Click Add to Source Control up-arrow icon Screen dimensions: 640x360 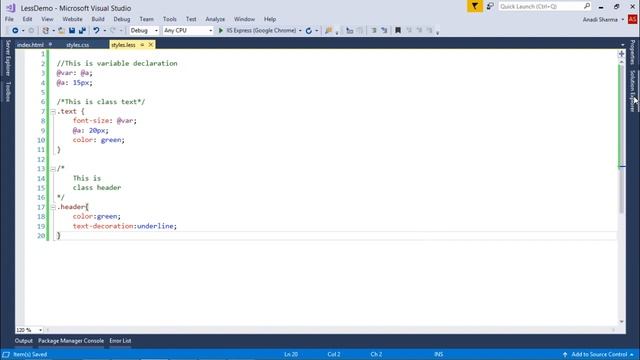[565, 354]
